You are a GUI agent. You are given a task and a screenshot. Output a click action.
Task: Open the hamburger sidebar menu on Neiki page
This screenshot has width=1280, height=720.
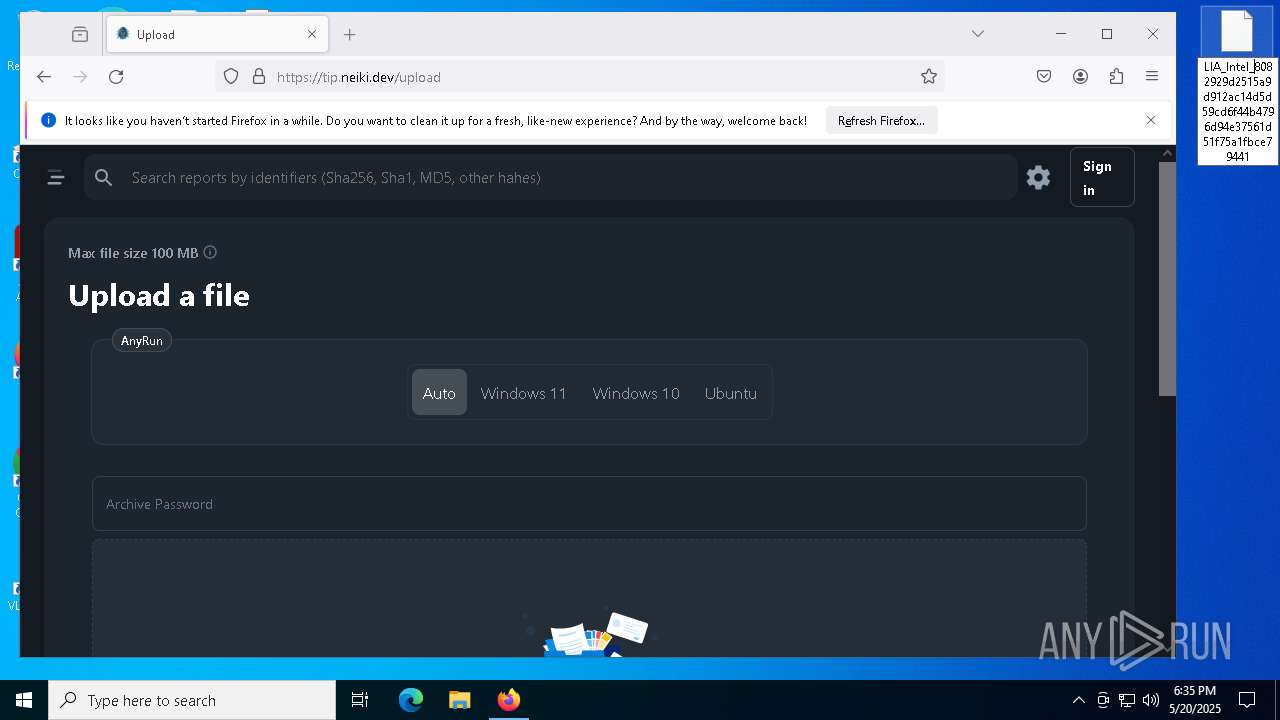point(56,178)
